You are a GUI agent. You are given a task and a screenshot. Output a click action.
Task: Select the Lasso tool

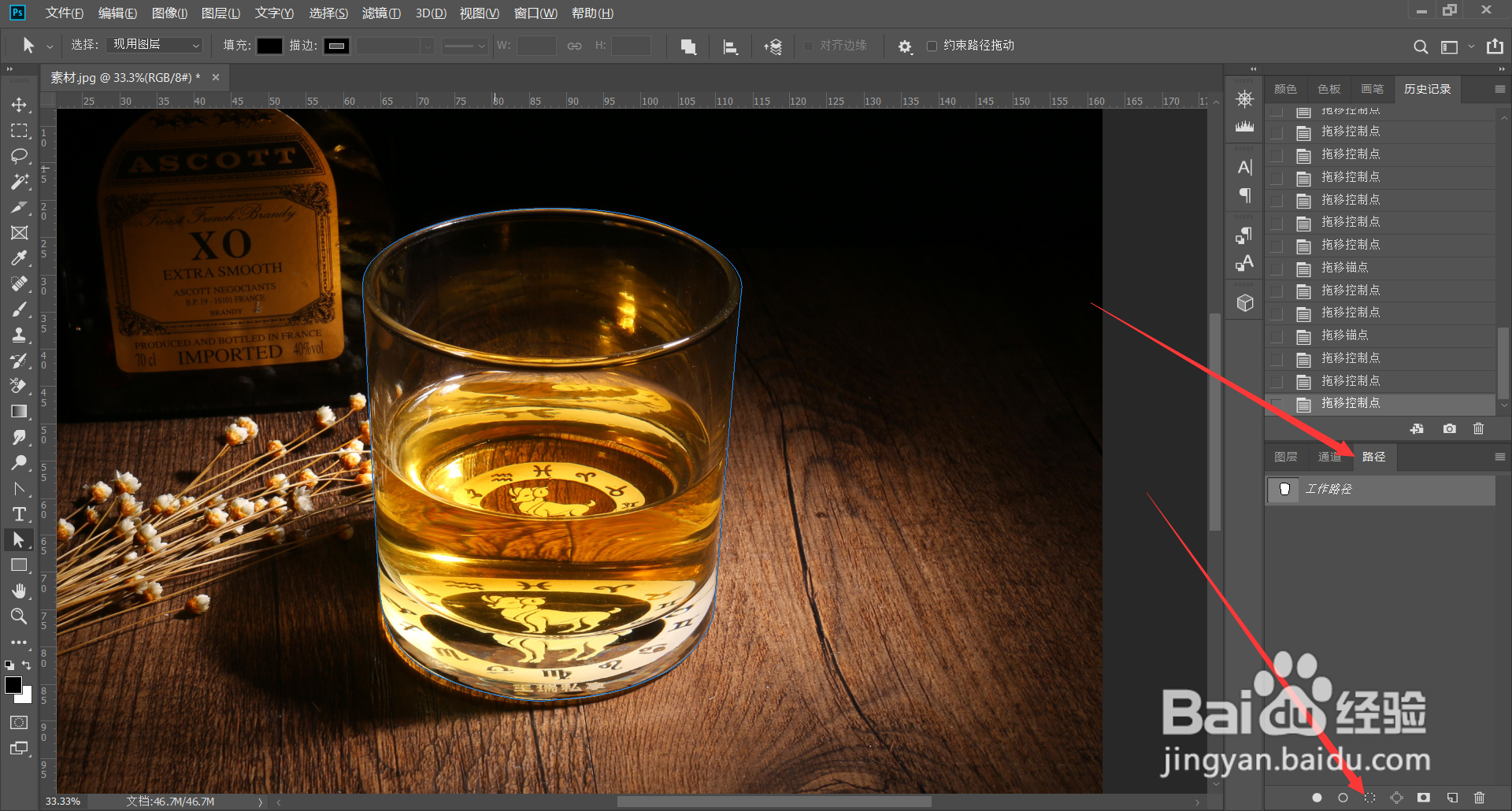pyautogui.click(x=19, y=156)
